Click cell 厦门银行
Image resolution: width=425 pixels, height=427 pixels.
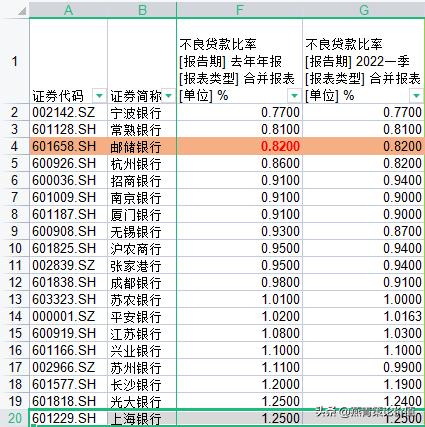[x=142, y=214]
